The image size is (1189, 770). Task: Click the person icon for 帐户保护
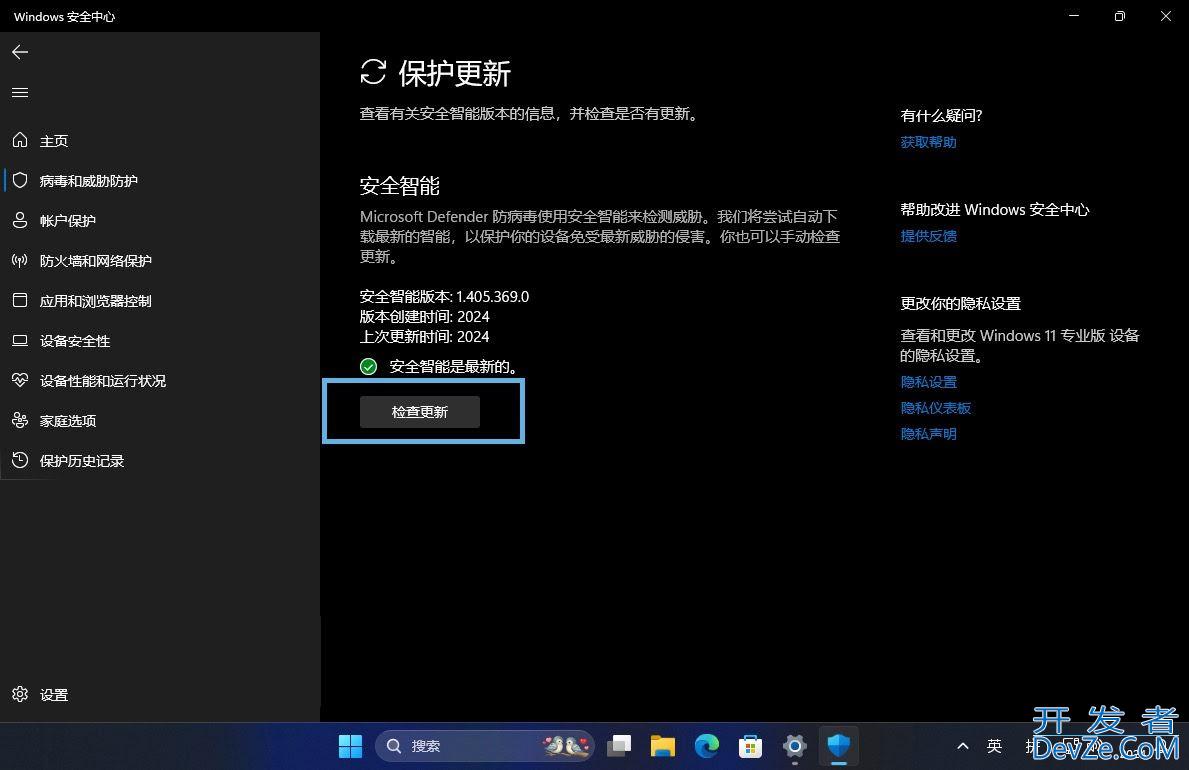coord(20,220)
